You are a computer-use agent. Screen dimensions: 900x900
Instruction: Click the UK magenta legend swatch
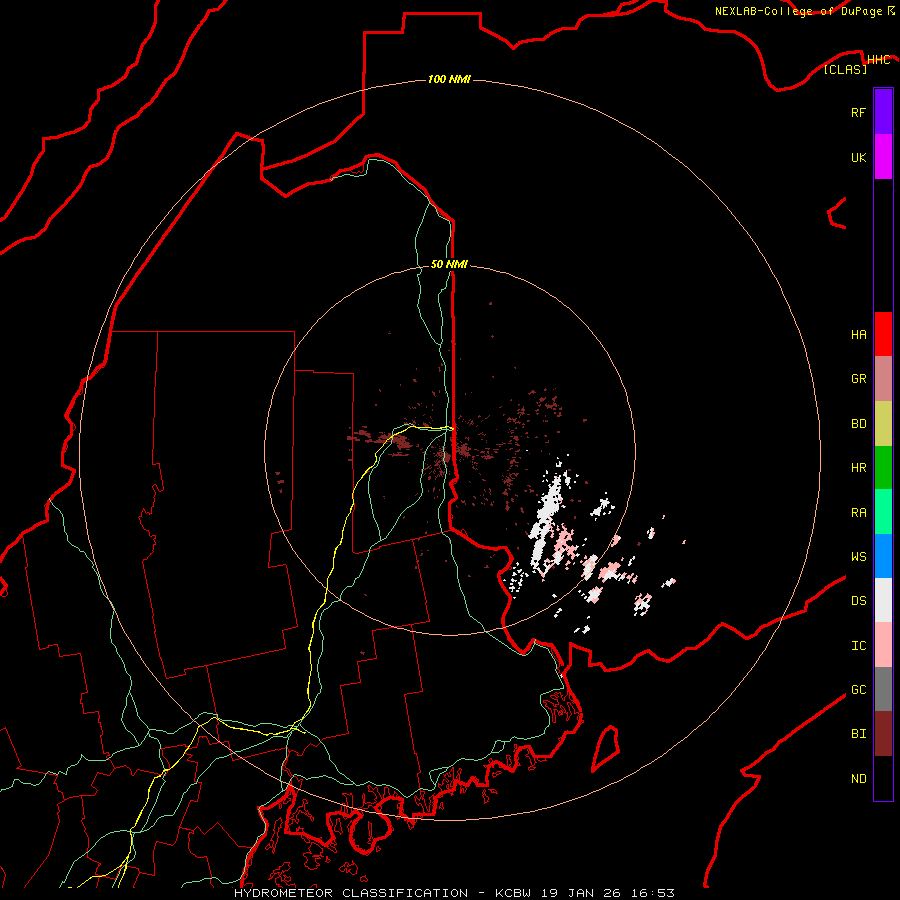click(883, 157)
